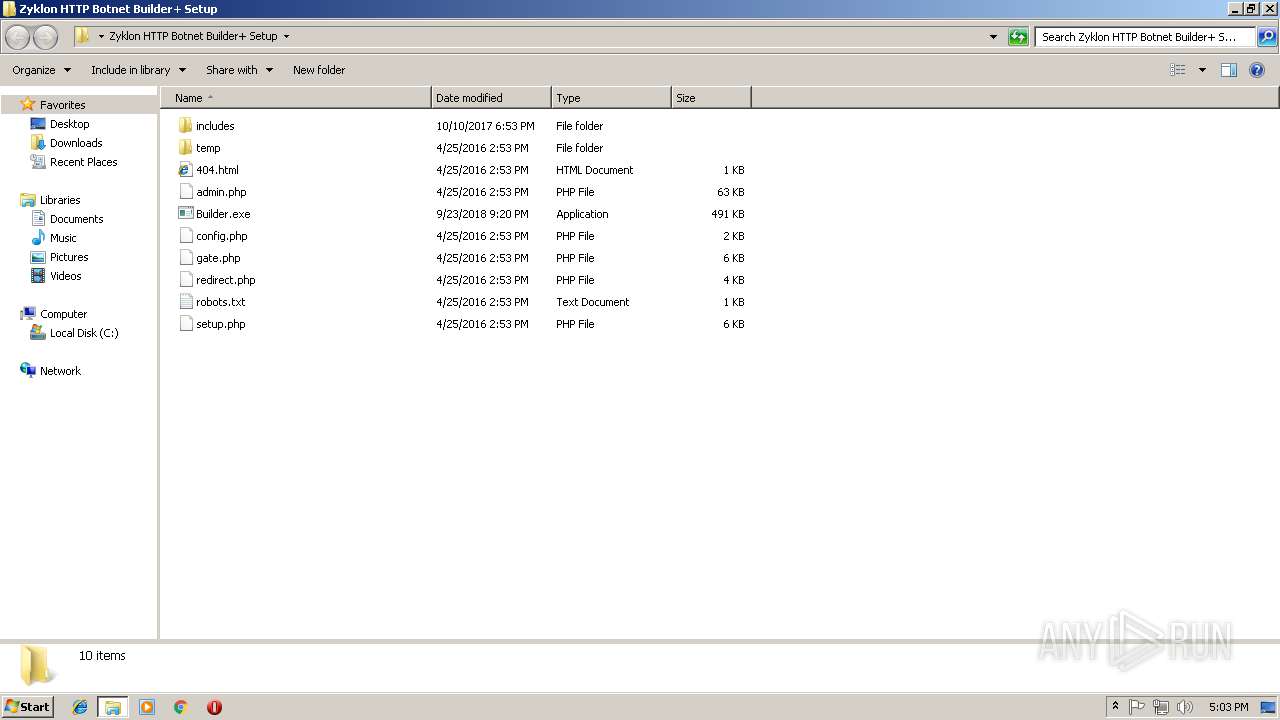The image size is (1280, 720).
Task: Click the Change your view icon
Action: point(1178,70)
